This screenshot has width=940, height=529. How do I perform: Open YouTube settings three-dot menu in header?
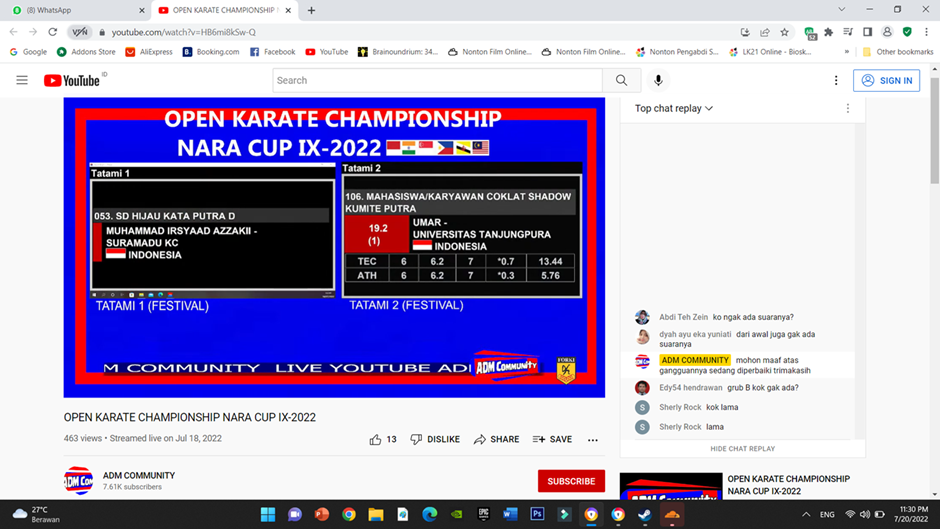[836, 80]
